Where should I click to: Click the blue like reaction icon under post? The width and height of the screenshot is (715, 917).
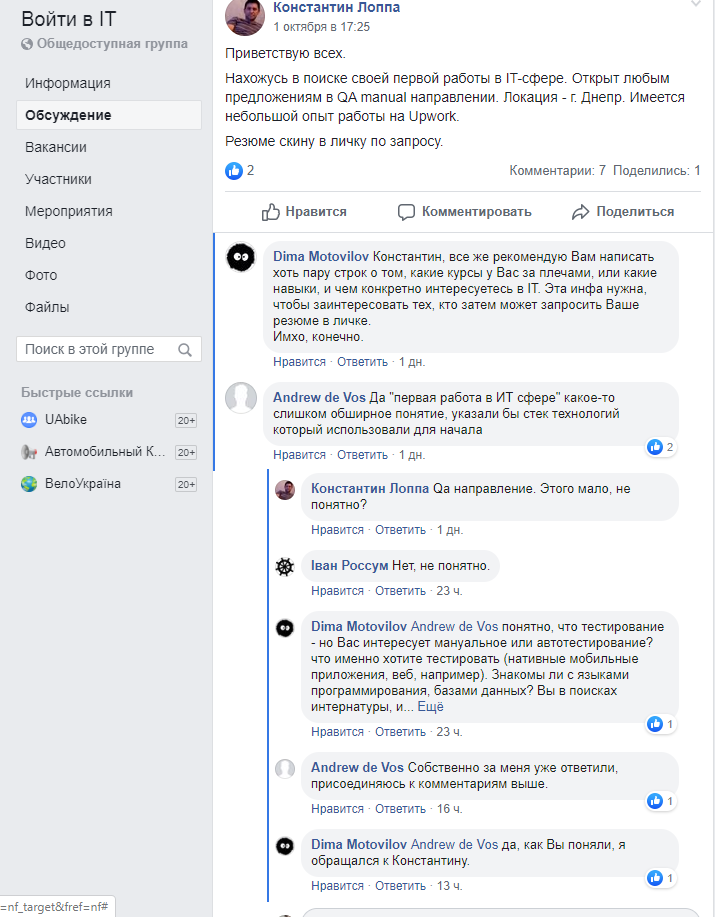point(234,171)
